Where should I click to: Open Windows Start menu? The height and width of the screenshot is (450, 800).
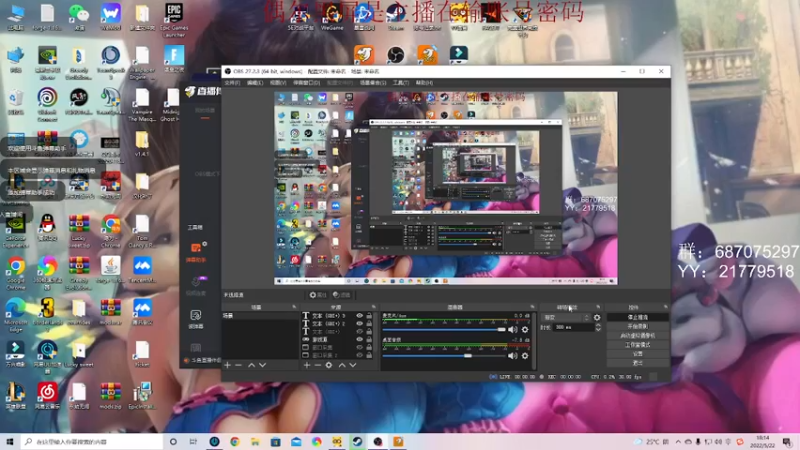(10, 441)
